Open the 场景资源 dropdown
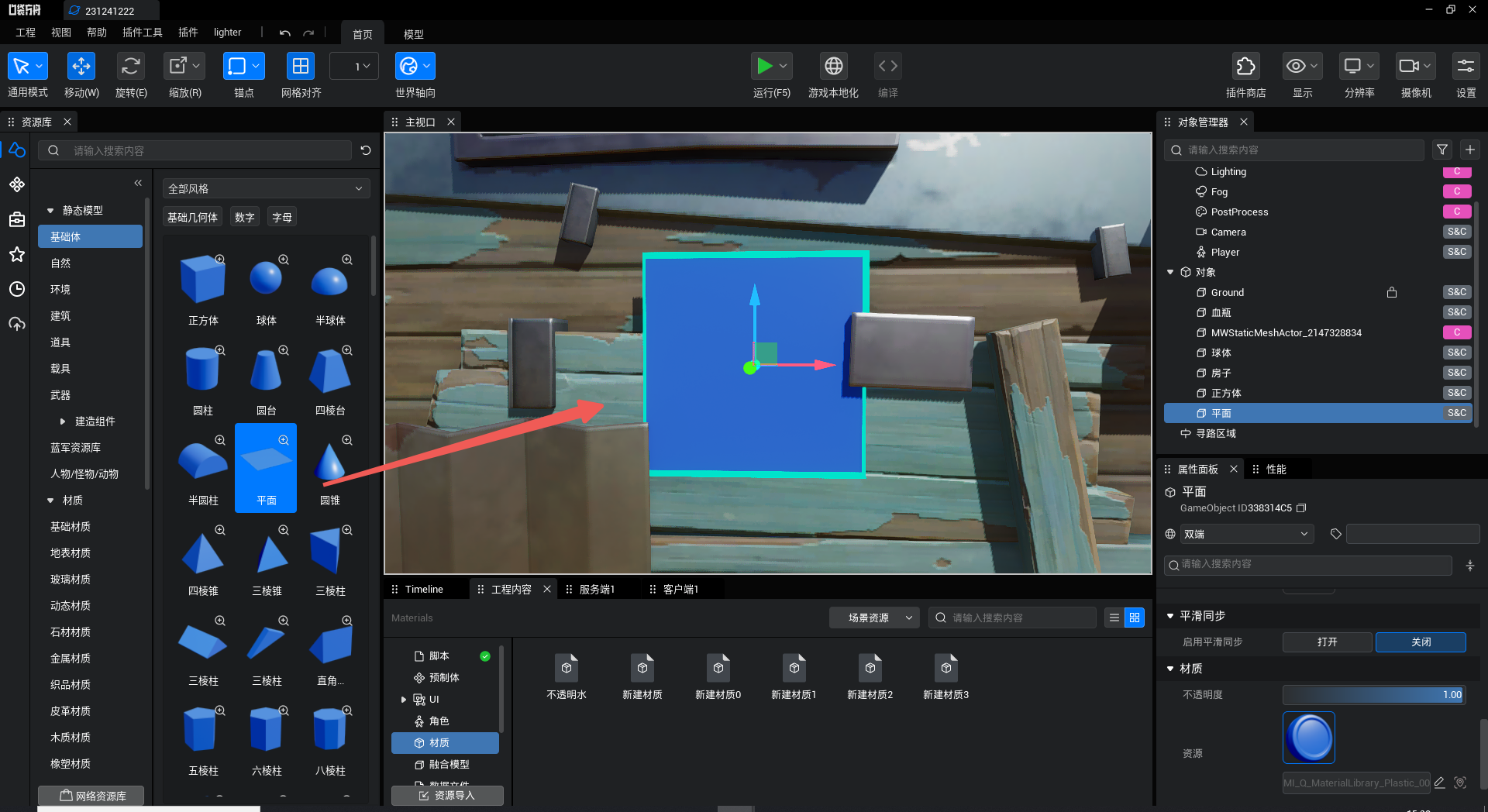Viewport: 1488px width, 812px height. pos(874,618)
